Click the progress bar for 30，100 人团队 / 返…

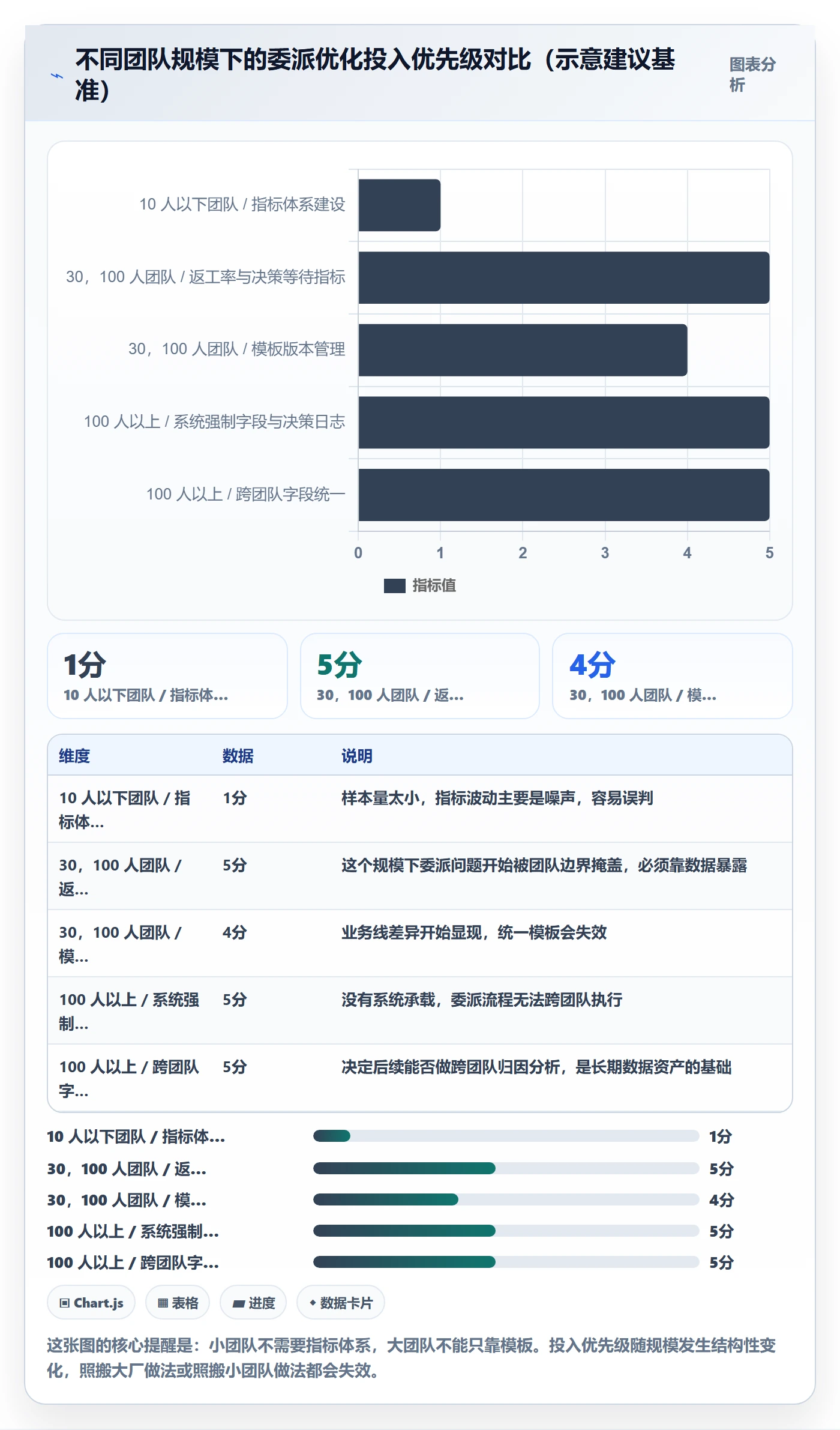click(506, 1168)
